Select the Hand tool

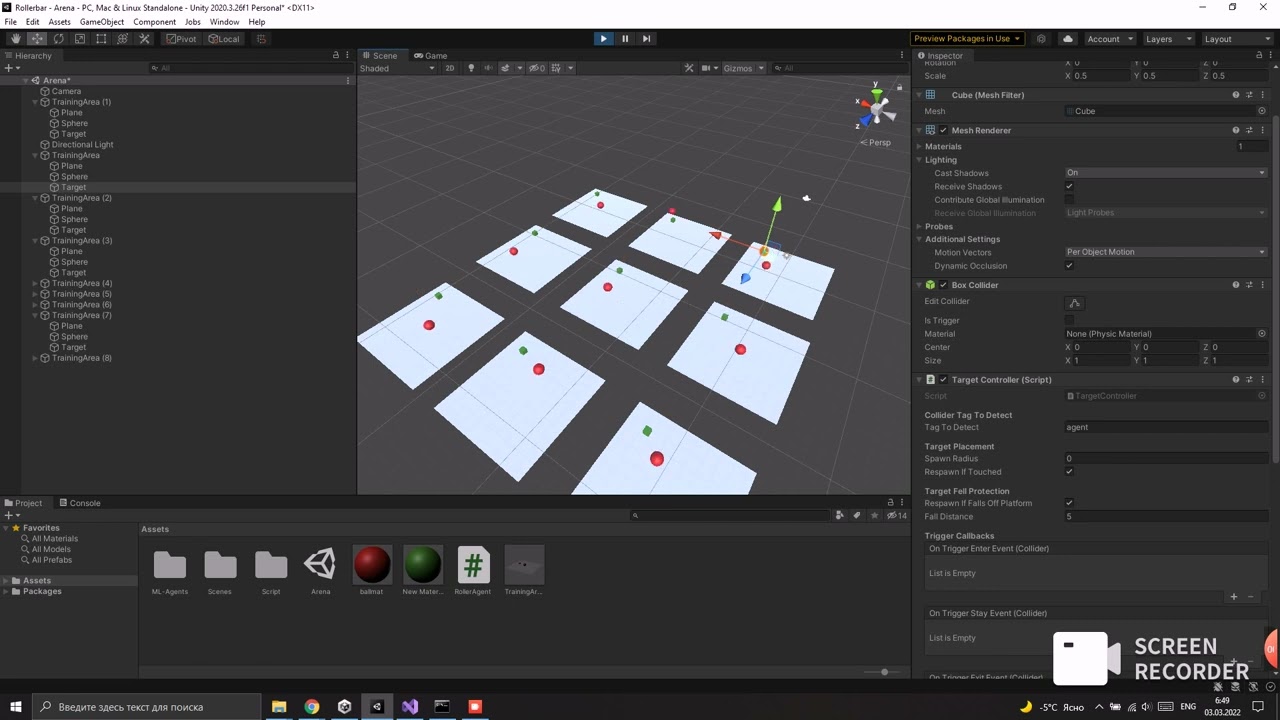tap(15, 39)
